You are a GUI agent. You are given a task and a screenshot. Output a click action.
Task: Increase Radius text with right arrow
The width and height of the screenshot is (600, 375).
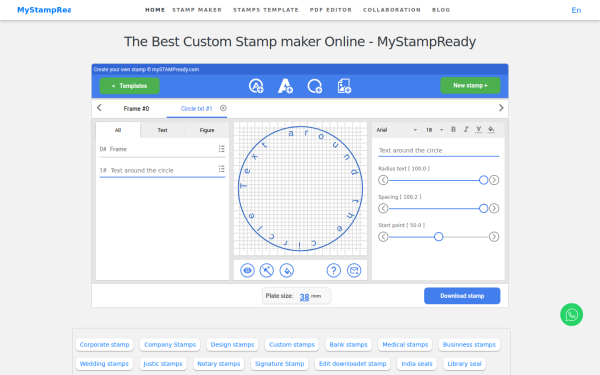coord(494,180)
